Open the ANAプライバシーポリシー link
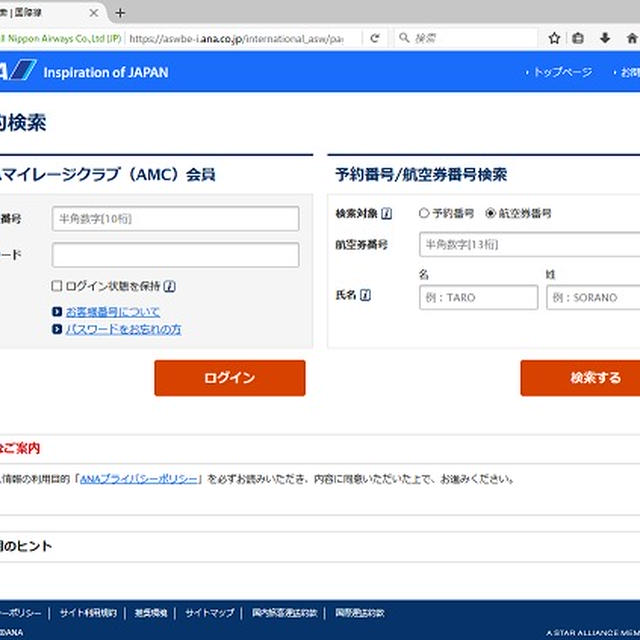Image resolution: width=640 pixels, height=640 pixels. click(139, 479)
